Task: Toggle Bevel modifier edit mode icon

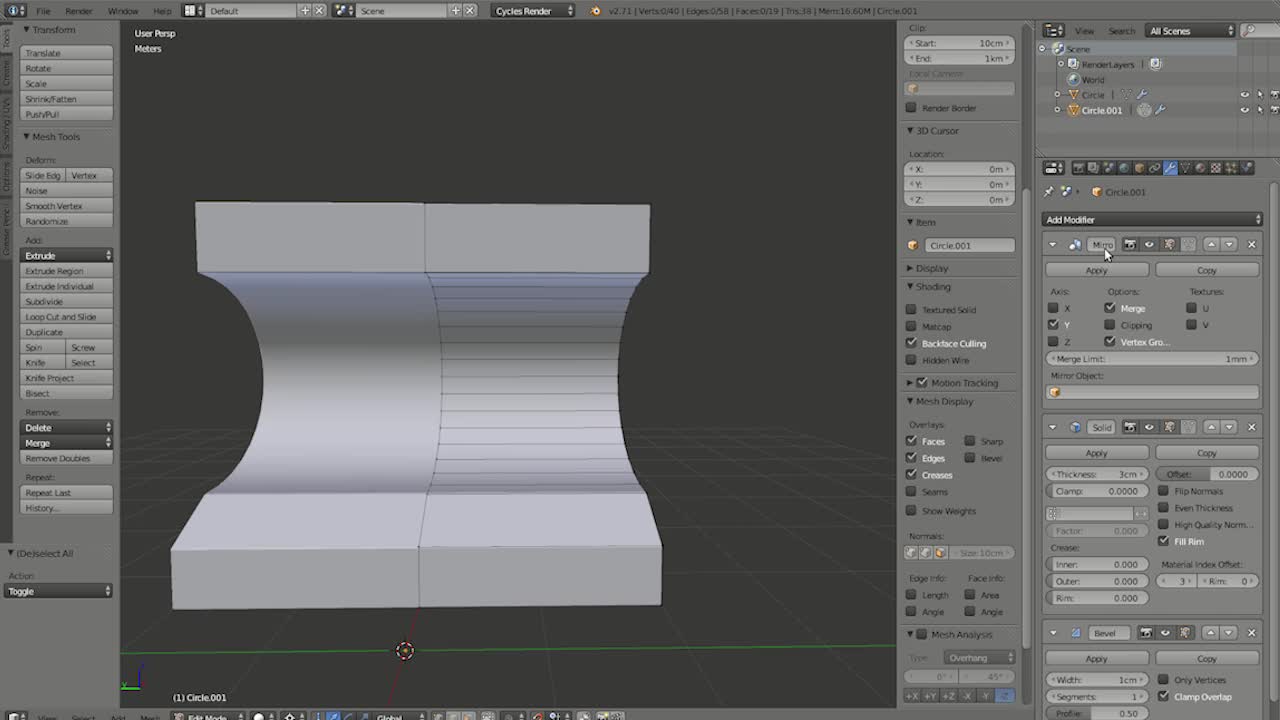Action: [1186, 633]
